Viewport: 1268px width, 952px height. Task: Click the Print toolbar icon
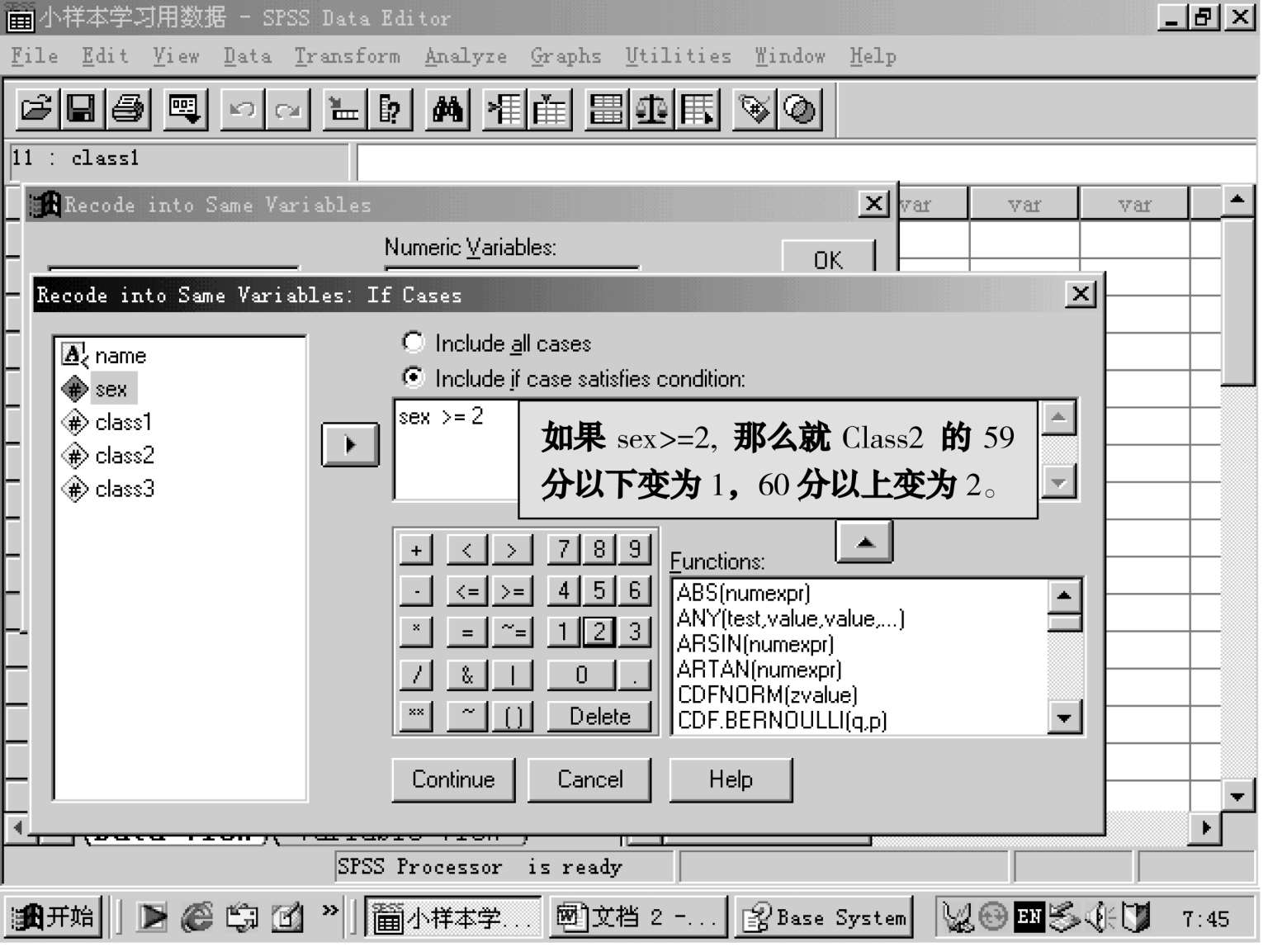(x=128, y=109)
